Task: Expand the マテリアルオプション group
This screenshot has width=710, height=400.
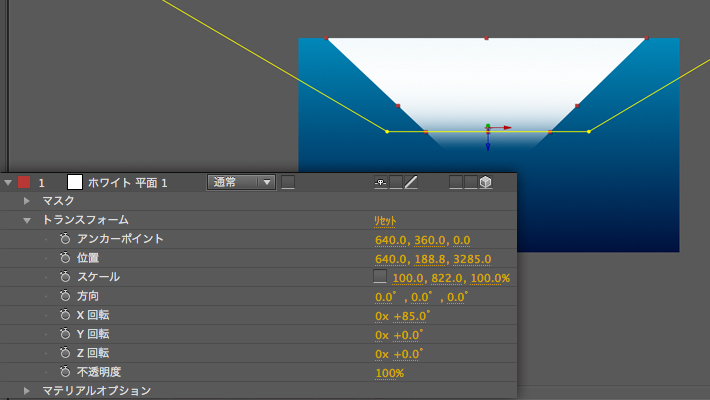Action: click(27, 391)
